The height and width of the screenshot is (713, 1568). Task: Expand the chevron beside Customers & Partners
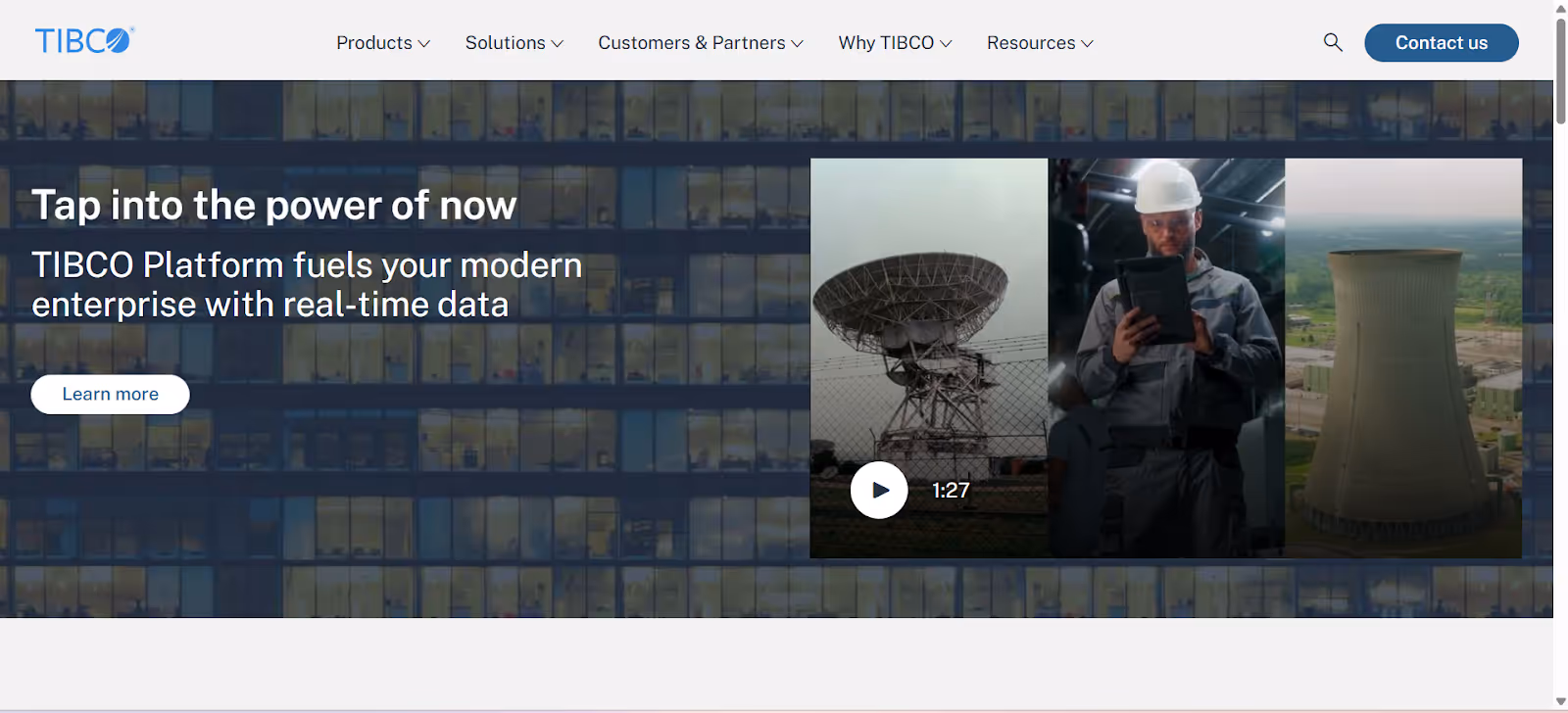798,44
